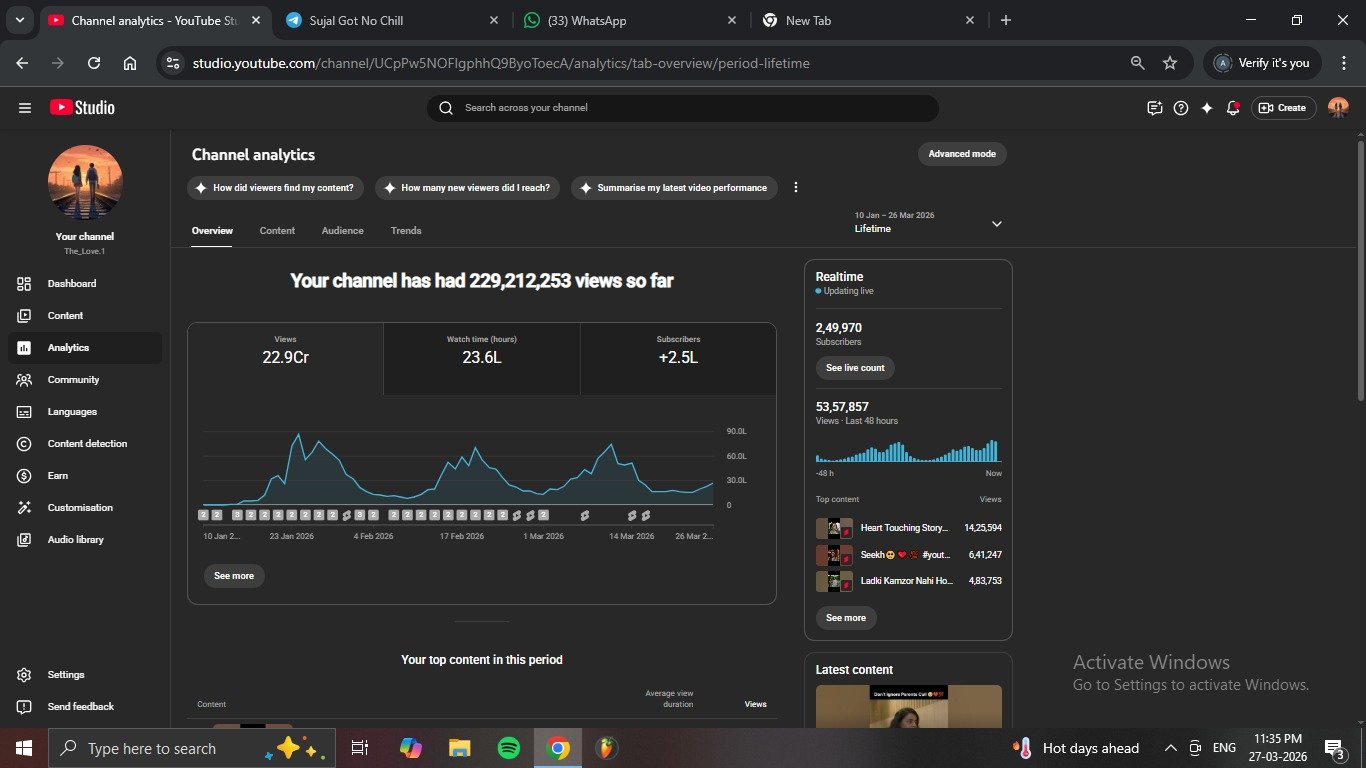Go to Earn in the sidebar
This screenshot has height=768, width=1366.
(58, 476)
